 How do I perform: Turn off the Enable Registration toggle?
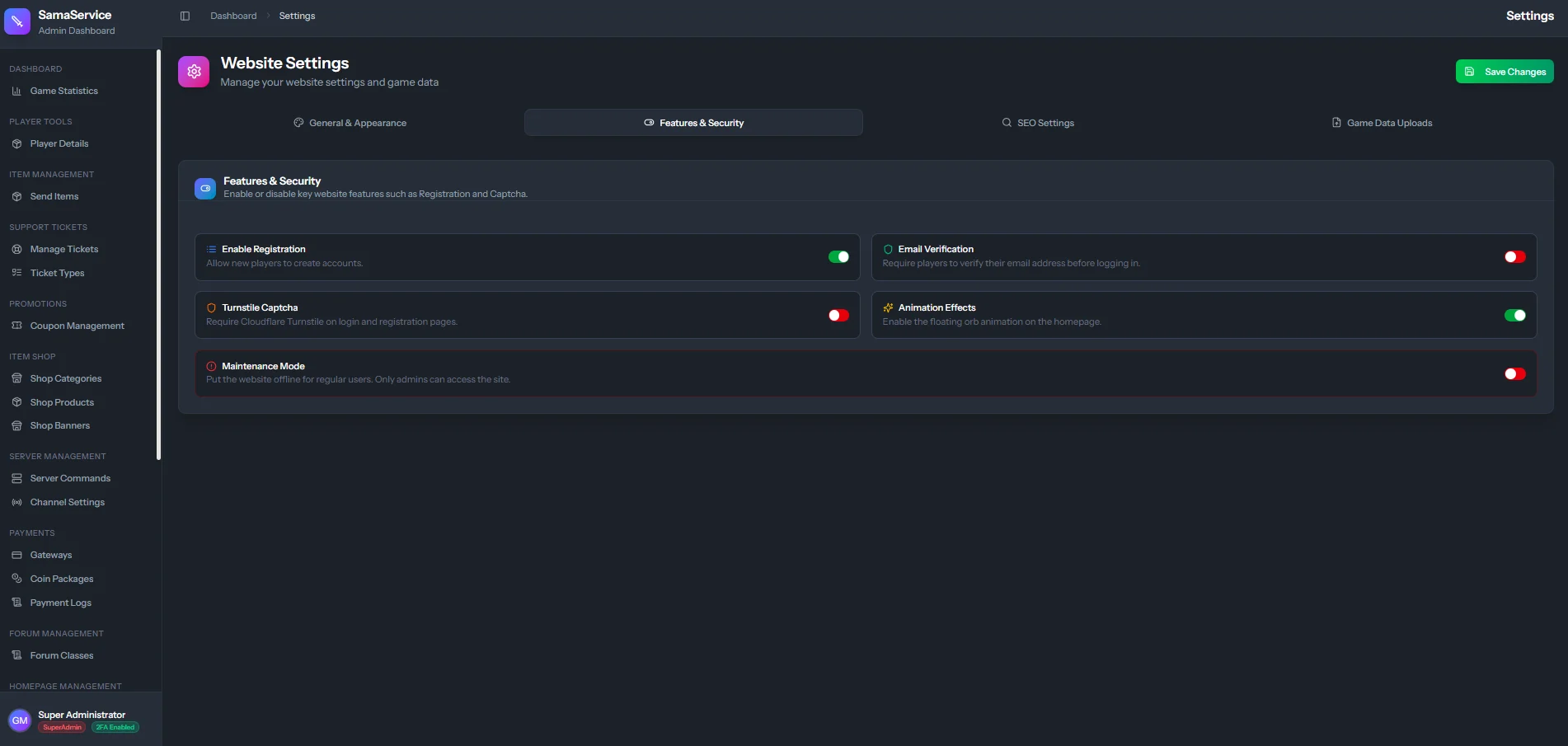tap(838, 257)
